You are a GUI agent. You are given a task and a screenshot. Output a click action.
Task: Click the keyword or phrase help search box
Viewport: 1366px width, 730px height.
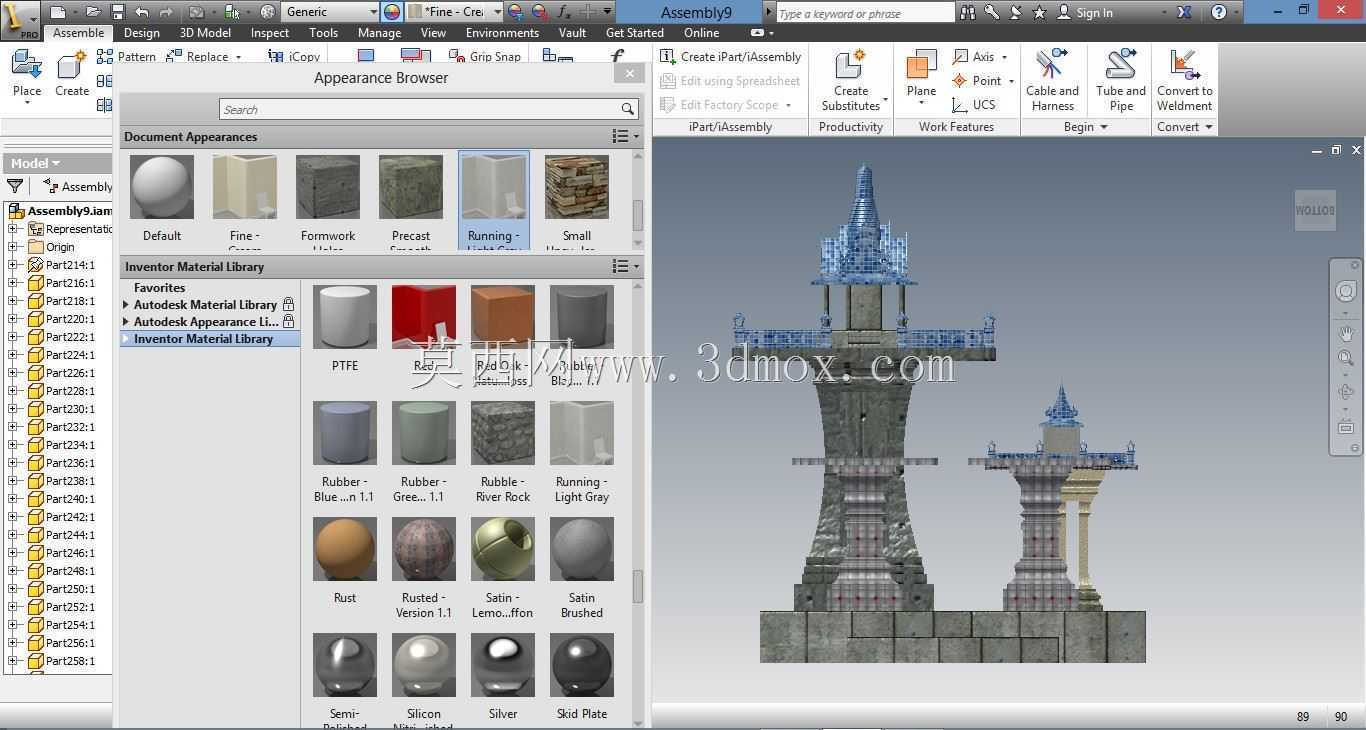(x=866, y=13)
